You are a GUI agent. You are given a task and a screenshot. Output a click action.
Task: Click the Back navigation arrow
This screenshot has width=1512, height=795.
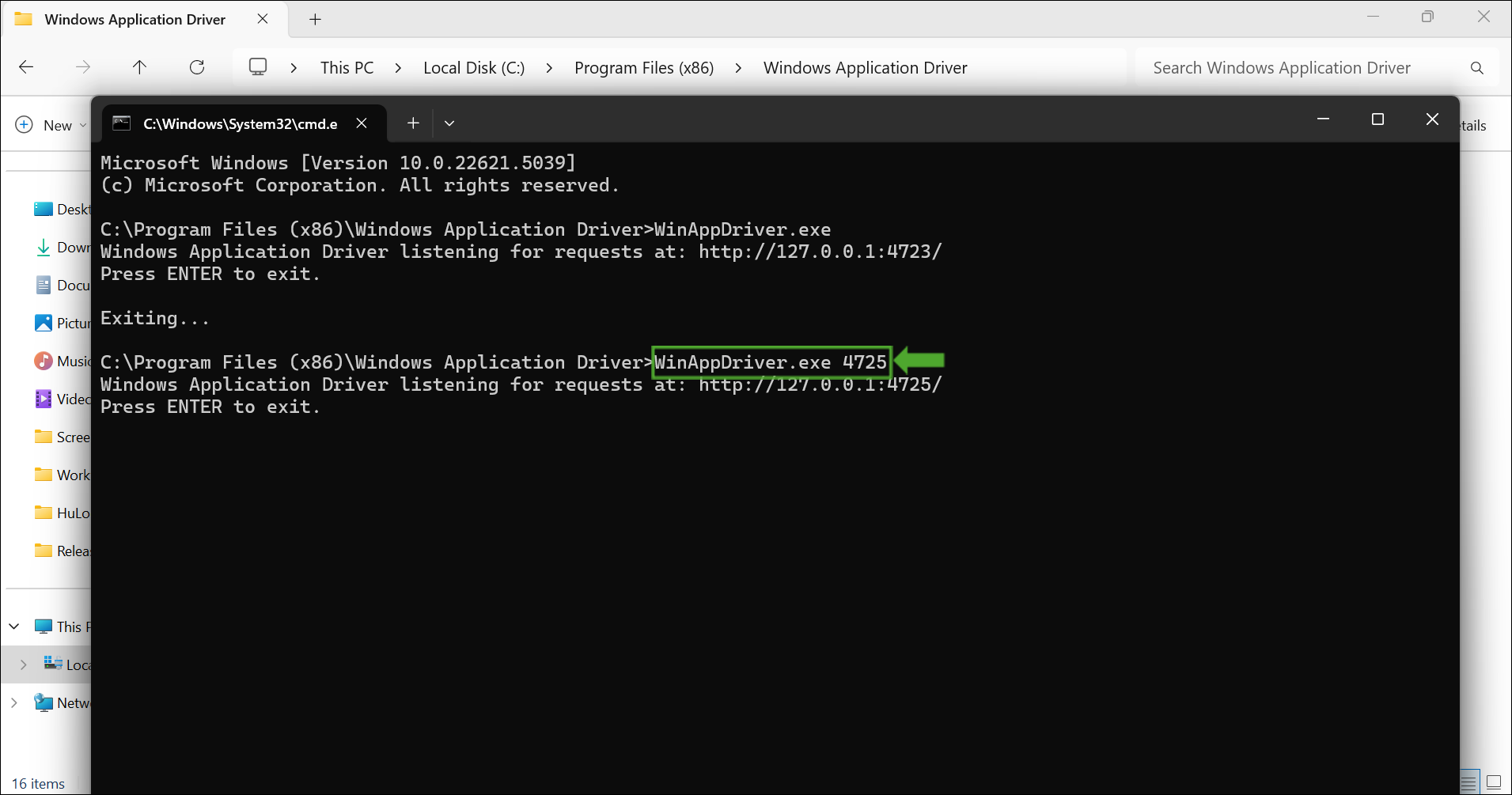point(26,67)
